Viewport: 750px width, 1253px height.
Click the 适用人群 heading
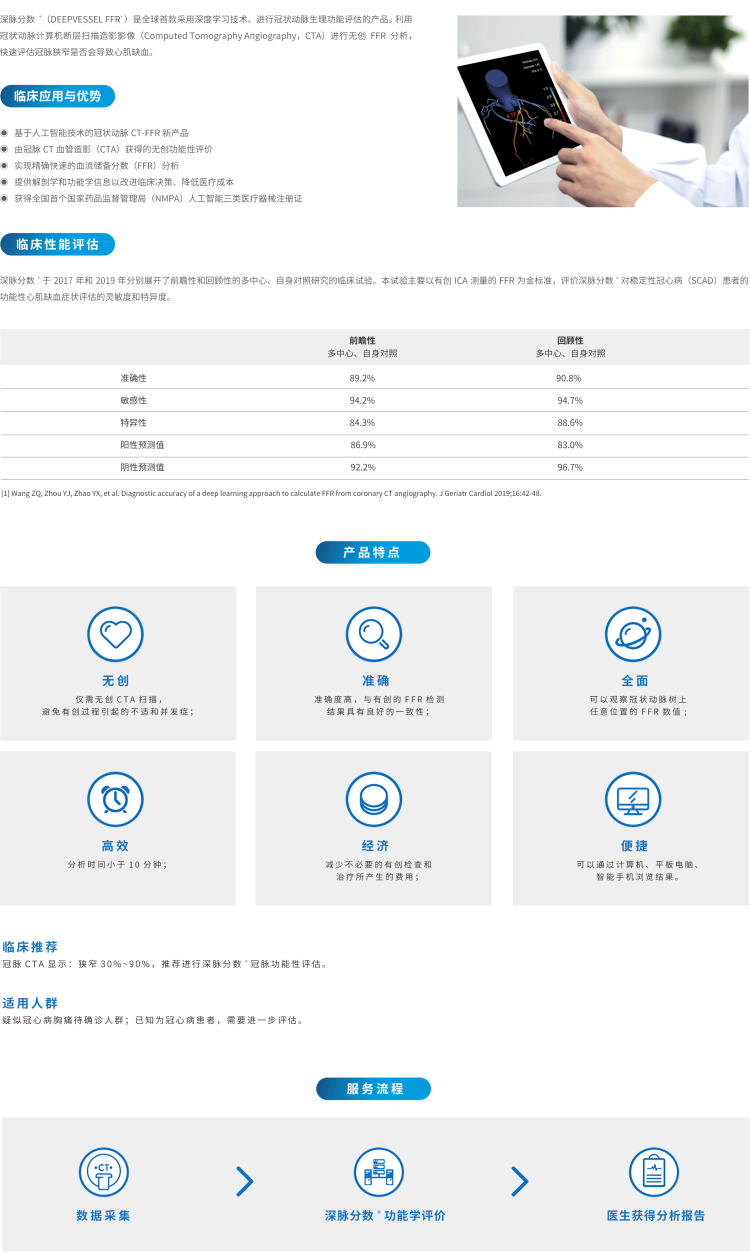[30, 1002]
